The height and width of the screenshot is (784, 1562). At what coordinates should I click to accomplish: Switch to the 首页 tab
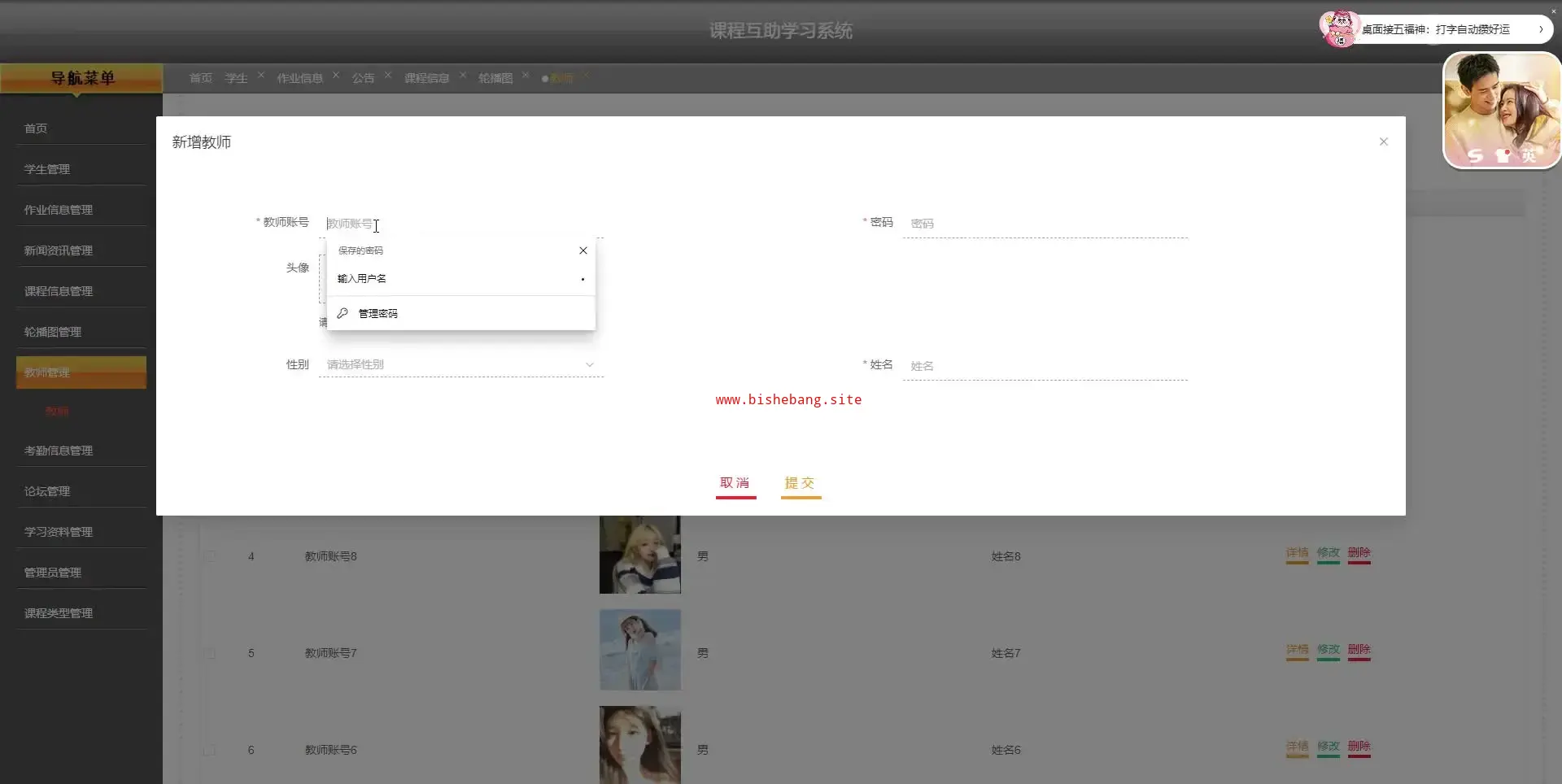point(201,78)
